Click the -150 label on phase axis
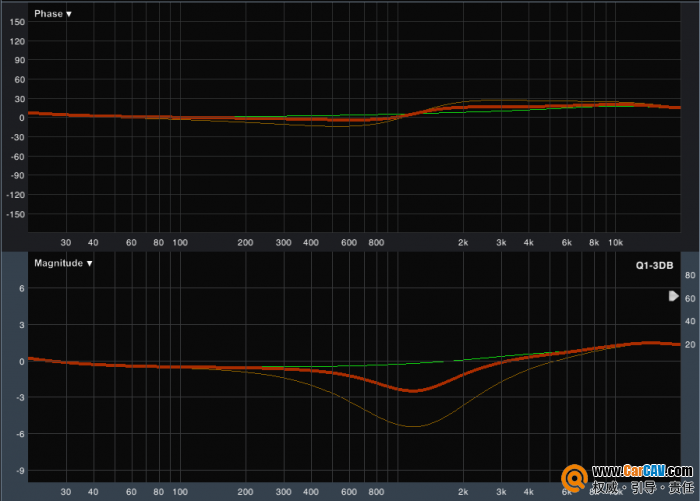This screenshot has width=700, height=501. [14, 214]
